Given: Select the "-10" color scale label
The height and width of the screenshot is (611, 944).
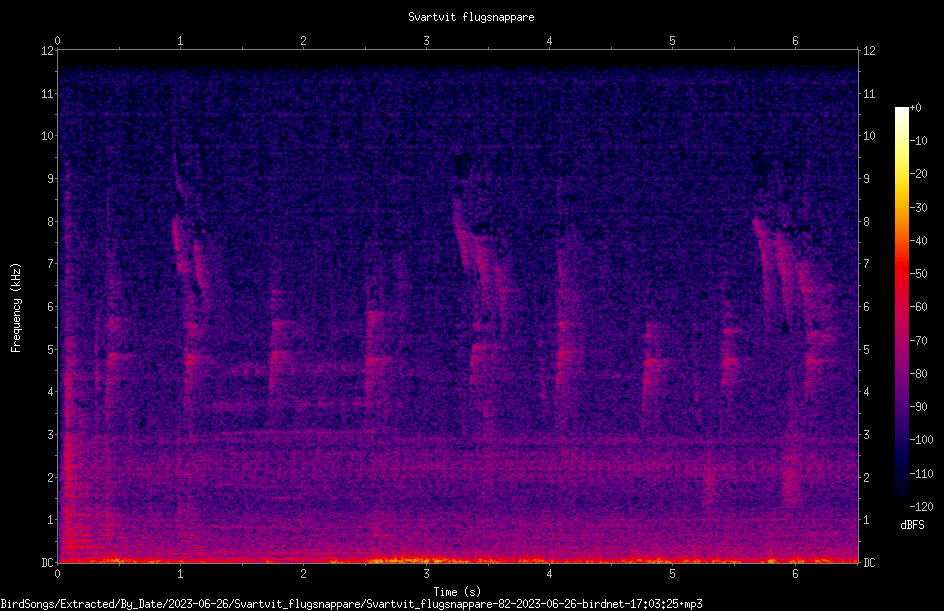Looking at the screenshot, I should click(x=919, y=141).
